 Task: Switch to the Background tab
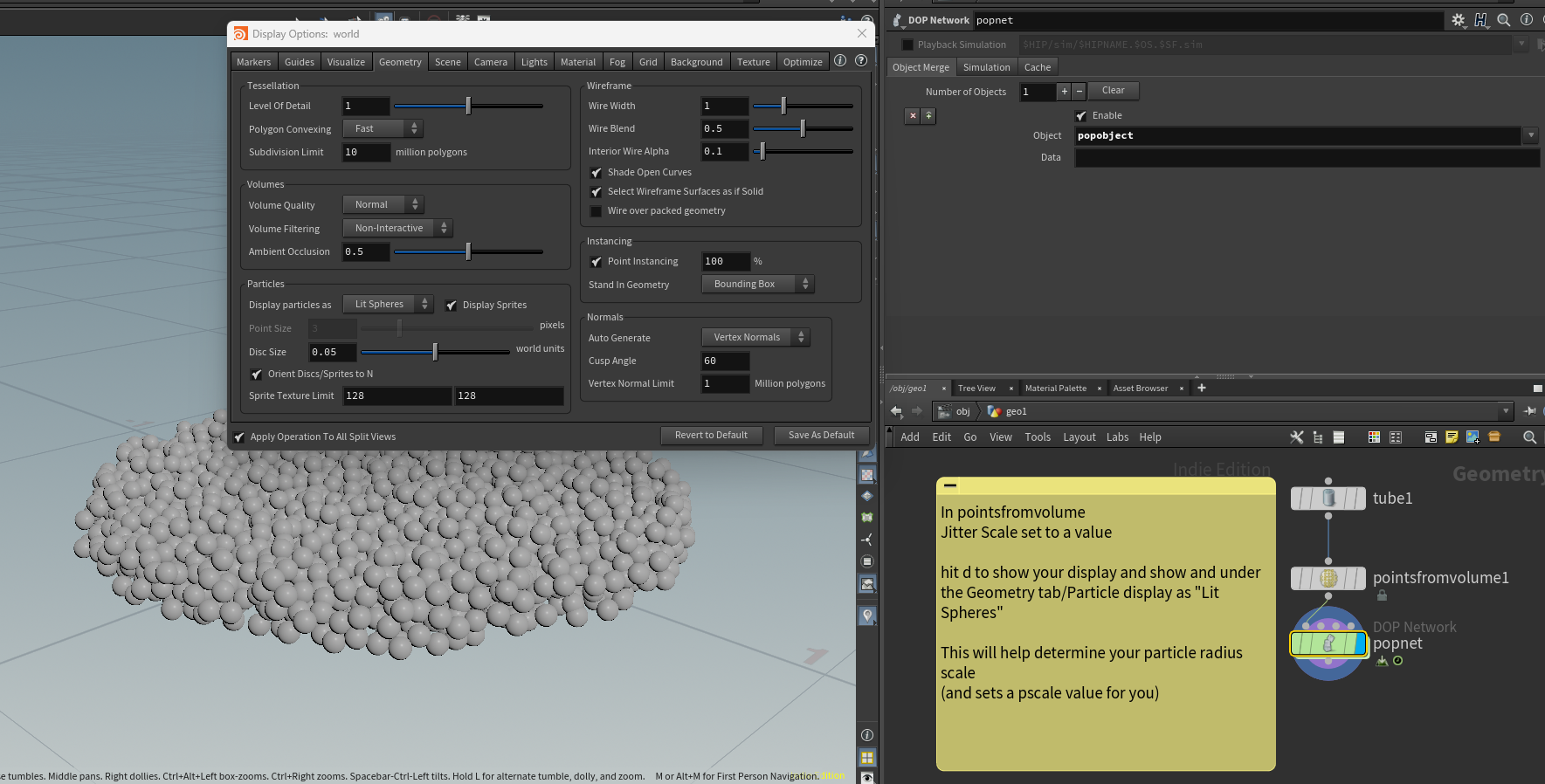point(696,62)
